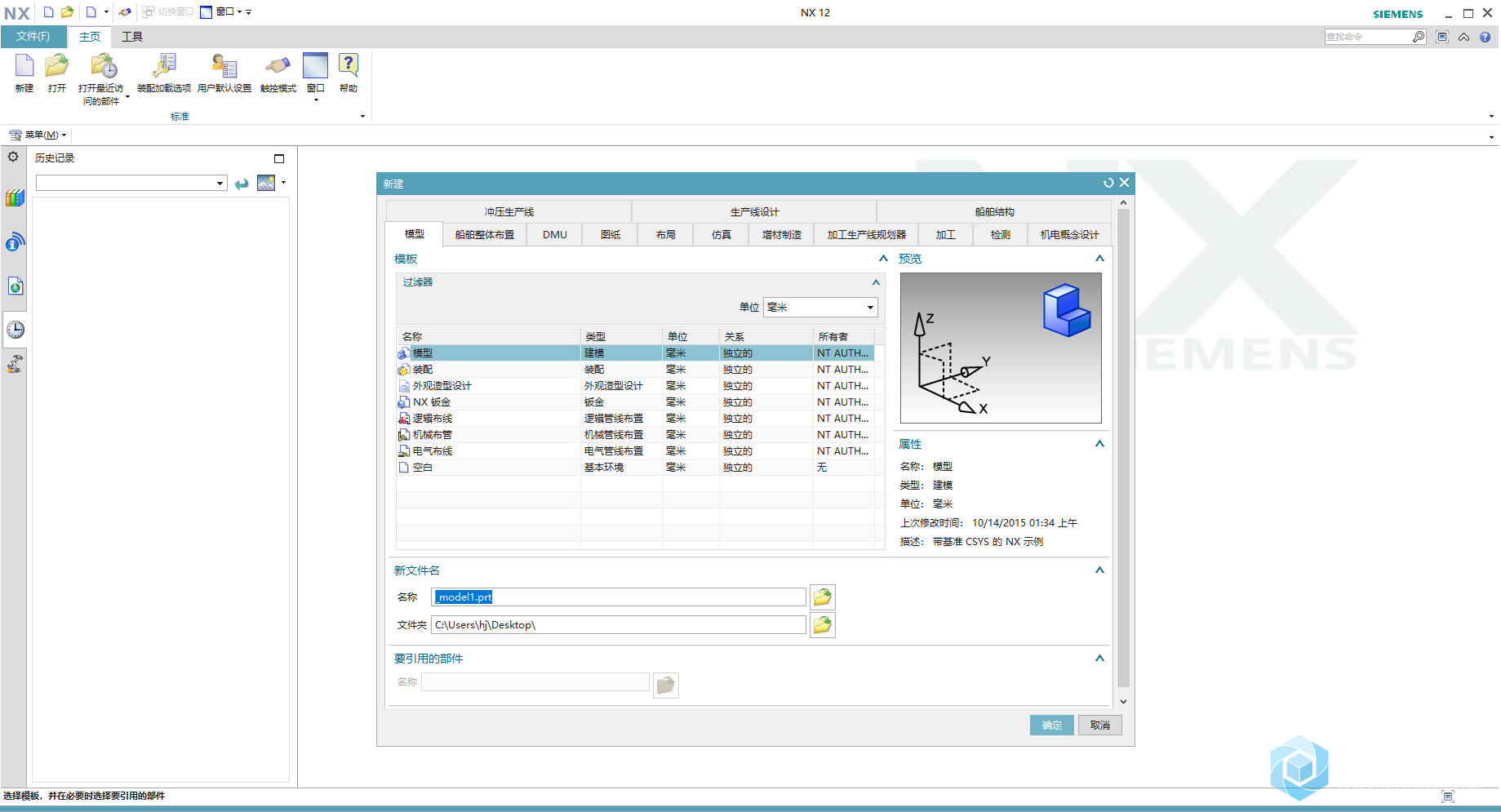Open Customer Defaults (用户默认设置) icon
The height and width of the screenshot is (812, 1501).
224,67
